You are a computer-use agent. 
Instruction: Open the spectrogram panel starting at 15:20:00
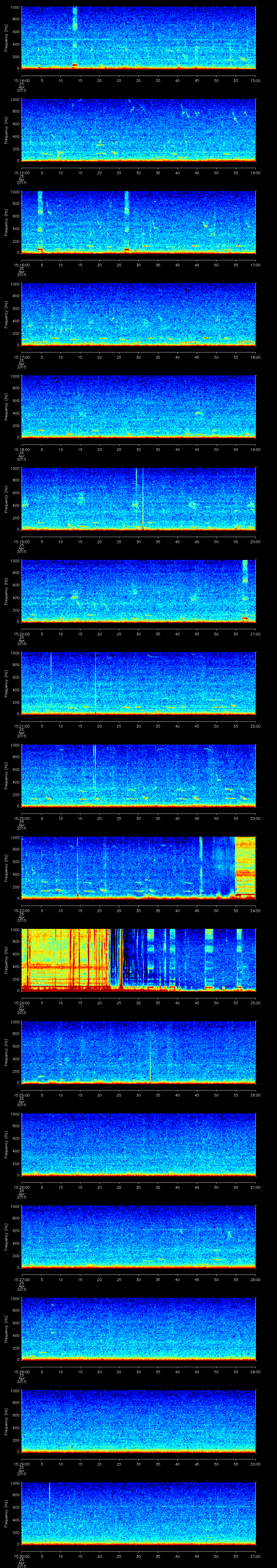pos(138,591)
